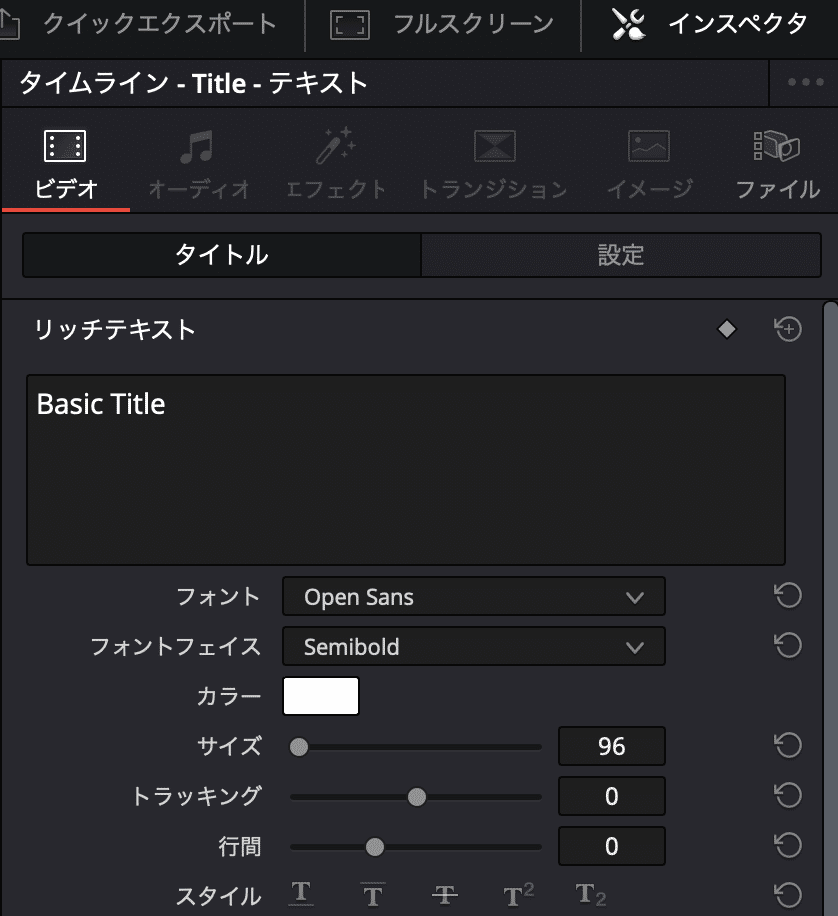Screen dimensions: 838x916
Task: Click クイックエクスポート in the top bar
Action: point(140,24)
